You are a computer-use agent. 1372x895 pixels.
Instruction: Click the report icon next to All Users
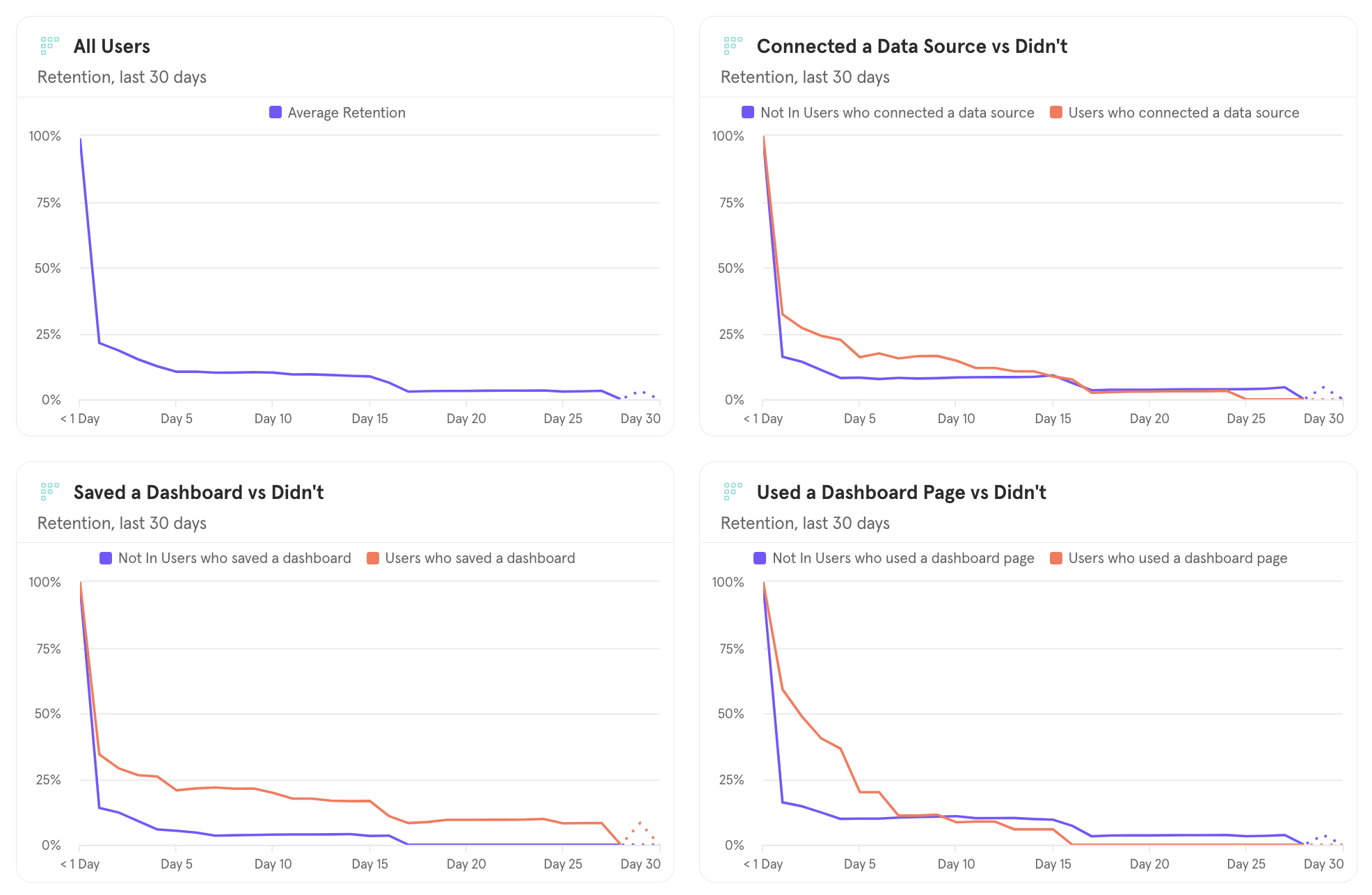coord(49,46)
